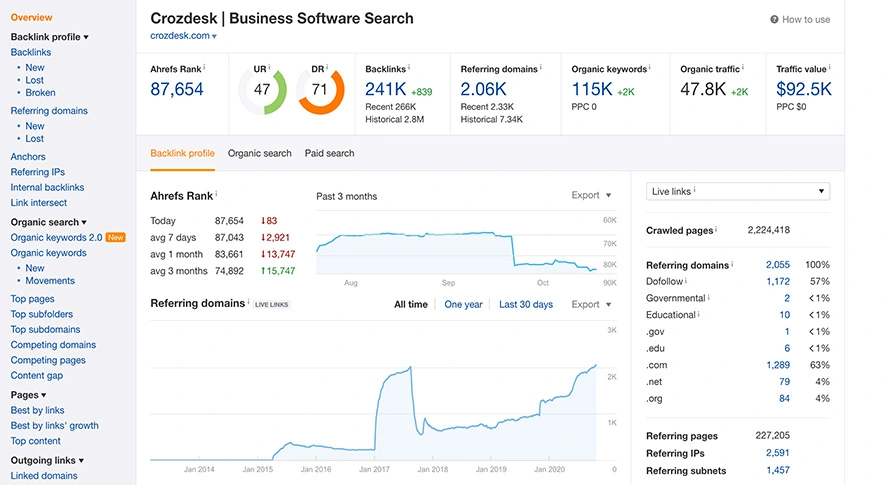This screenshot has width=890, height=485.
Task: Click the New badge on Organic keywords 2.0
Action: click(116, 238)
